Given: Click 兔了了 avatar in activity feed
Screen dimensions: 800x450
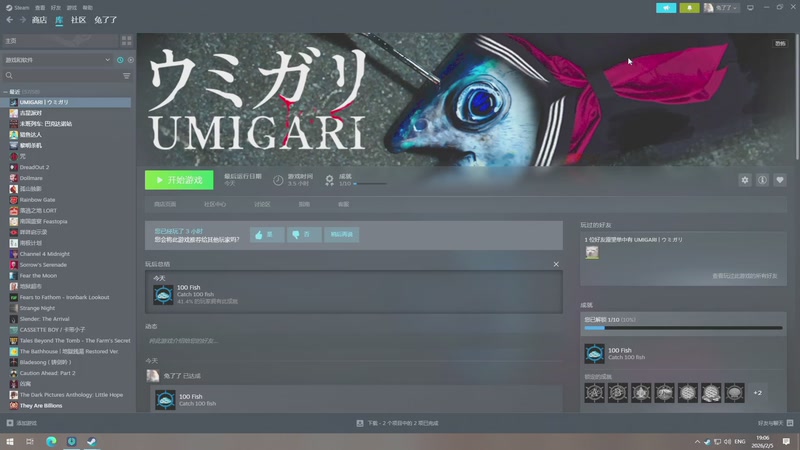Looking at the screenshot, I should click(153, 376).
